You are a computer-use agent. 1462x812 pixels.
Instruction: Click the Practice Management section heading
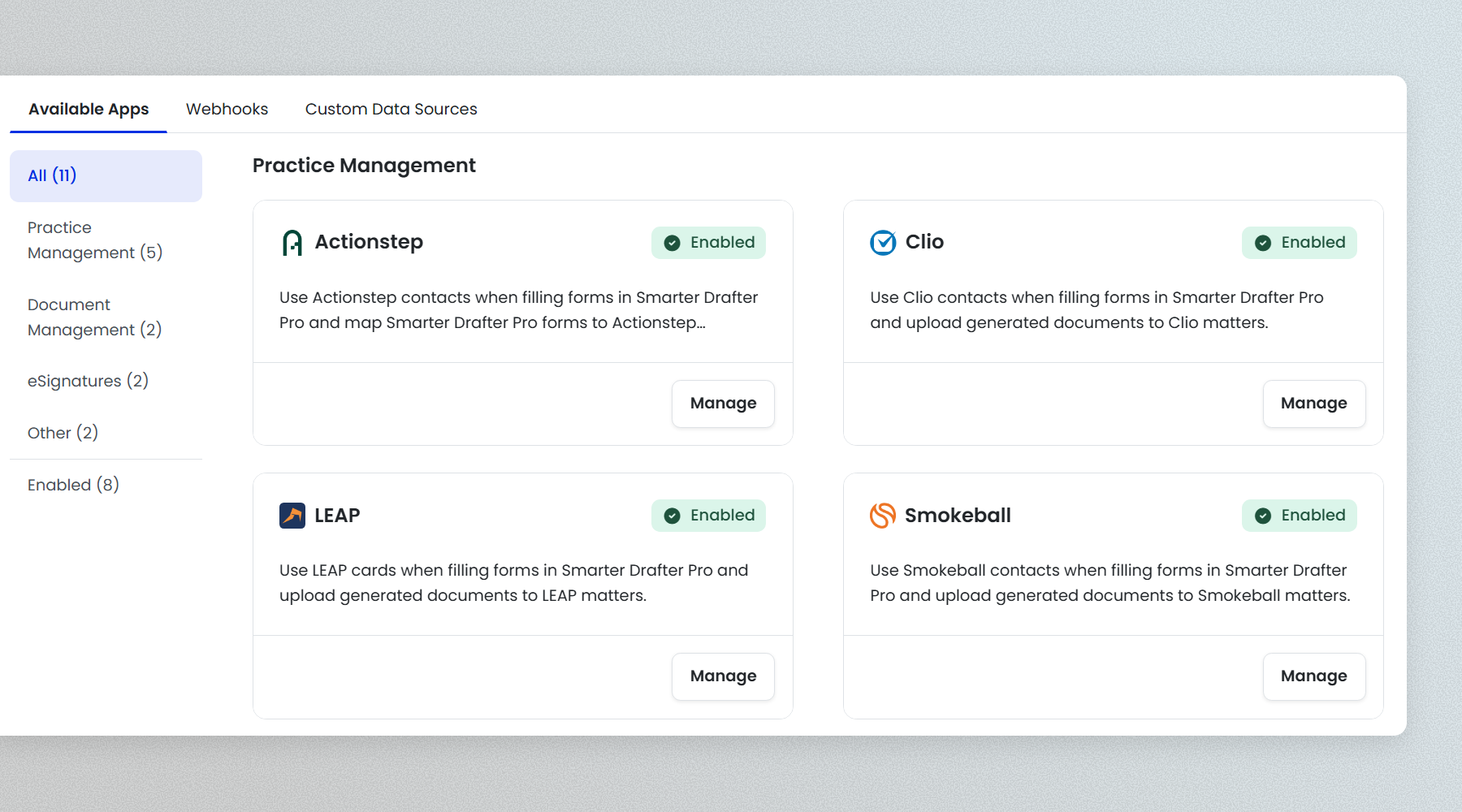click(x=364, y=166)
